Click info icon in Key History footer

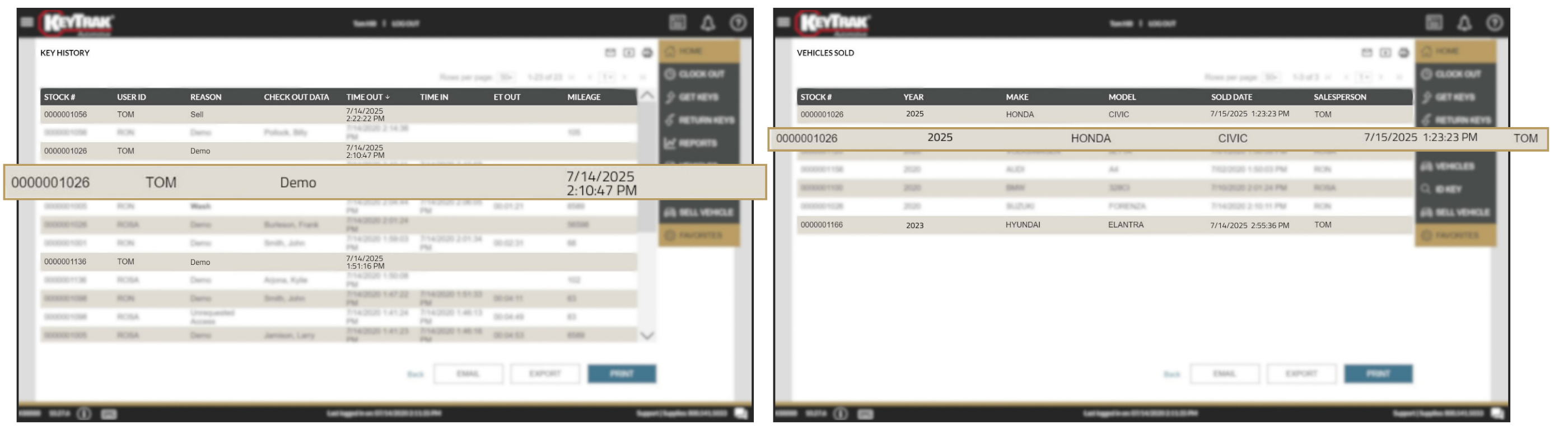[x=84, y=414]
